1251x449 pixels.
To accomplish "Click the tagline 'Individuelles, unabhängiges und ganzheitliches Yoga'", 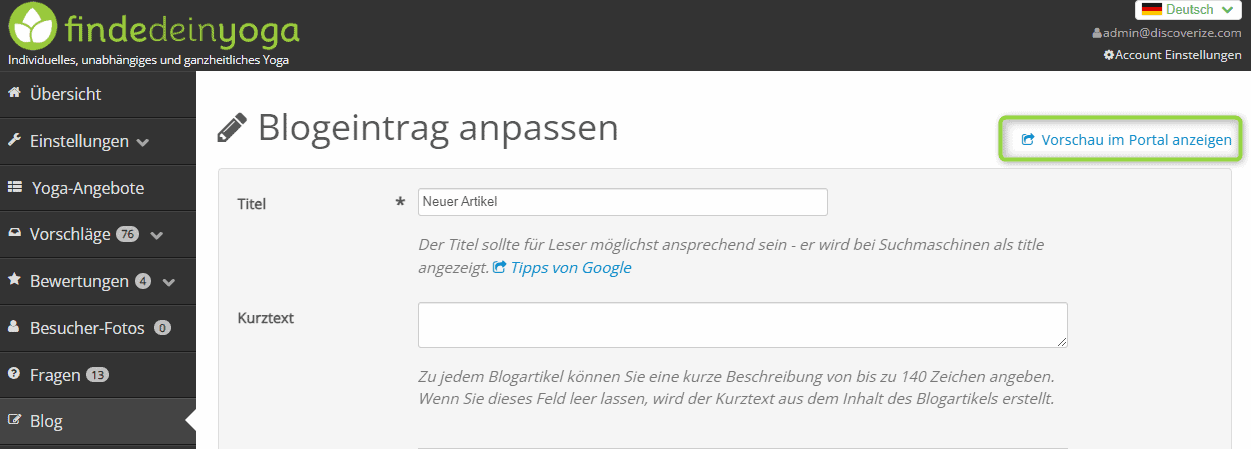I will 148,60.
